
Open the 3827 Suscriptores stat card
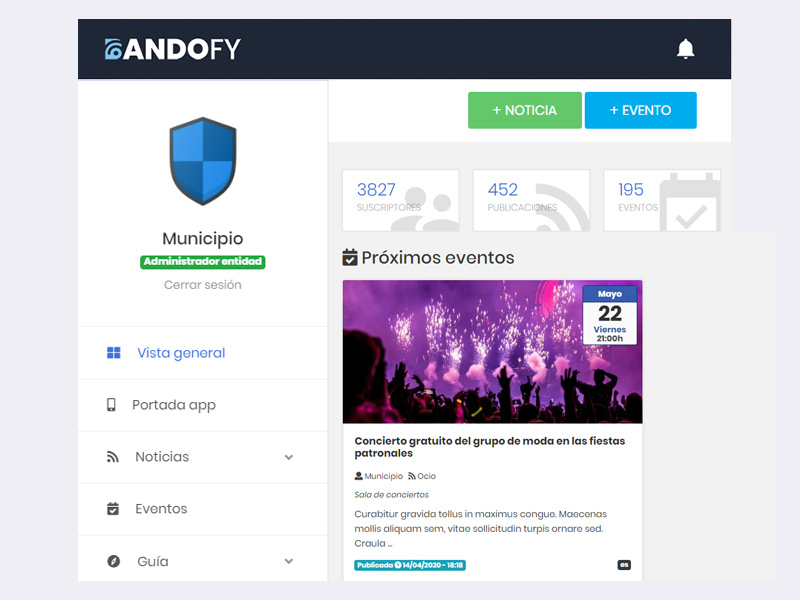click(401, 201)
